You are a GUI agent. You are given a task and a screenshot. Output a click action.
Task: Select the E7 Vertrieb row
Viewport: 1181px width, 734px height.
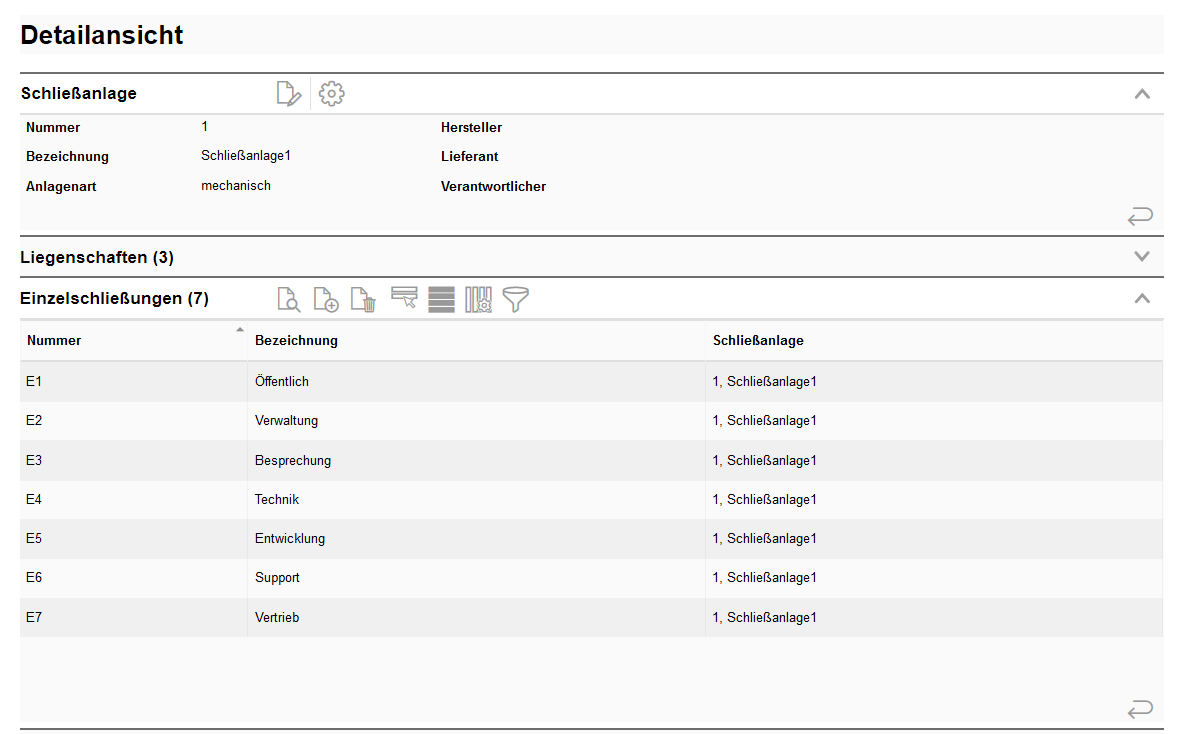[x=277, y=618]
